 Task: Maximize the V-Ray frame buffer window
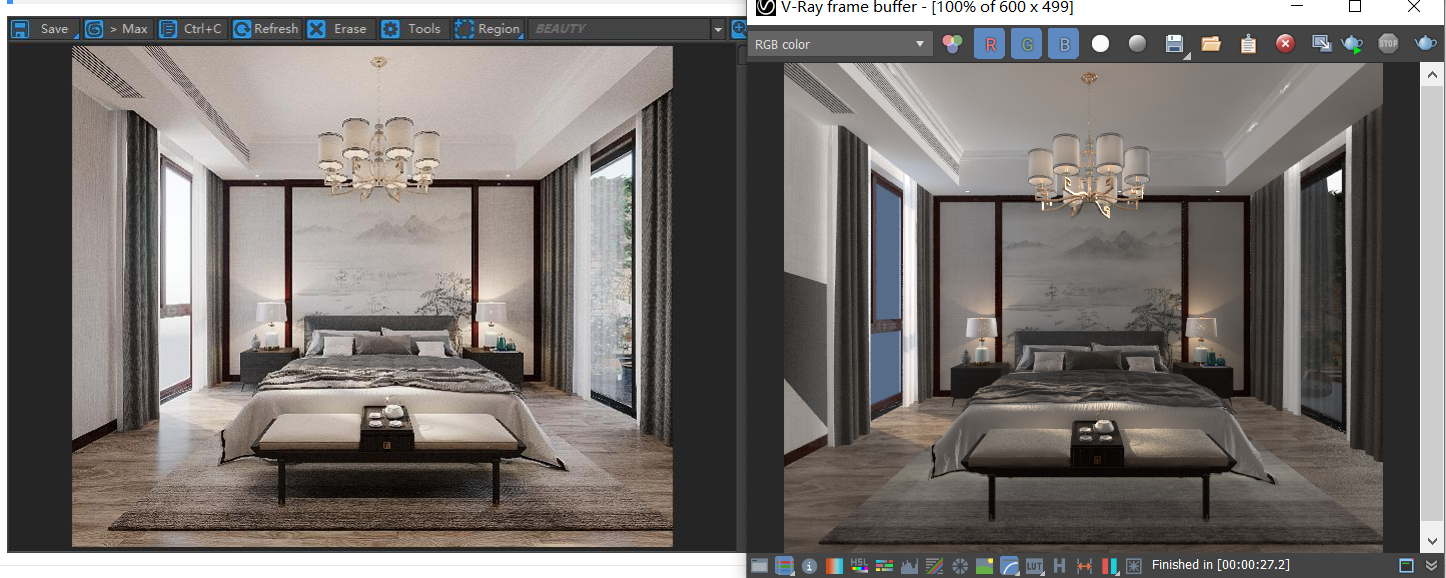click(1355, 7)
